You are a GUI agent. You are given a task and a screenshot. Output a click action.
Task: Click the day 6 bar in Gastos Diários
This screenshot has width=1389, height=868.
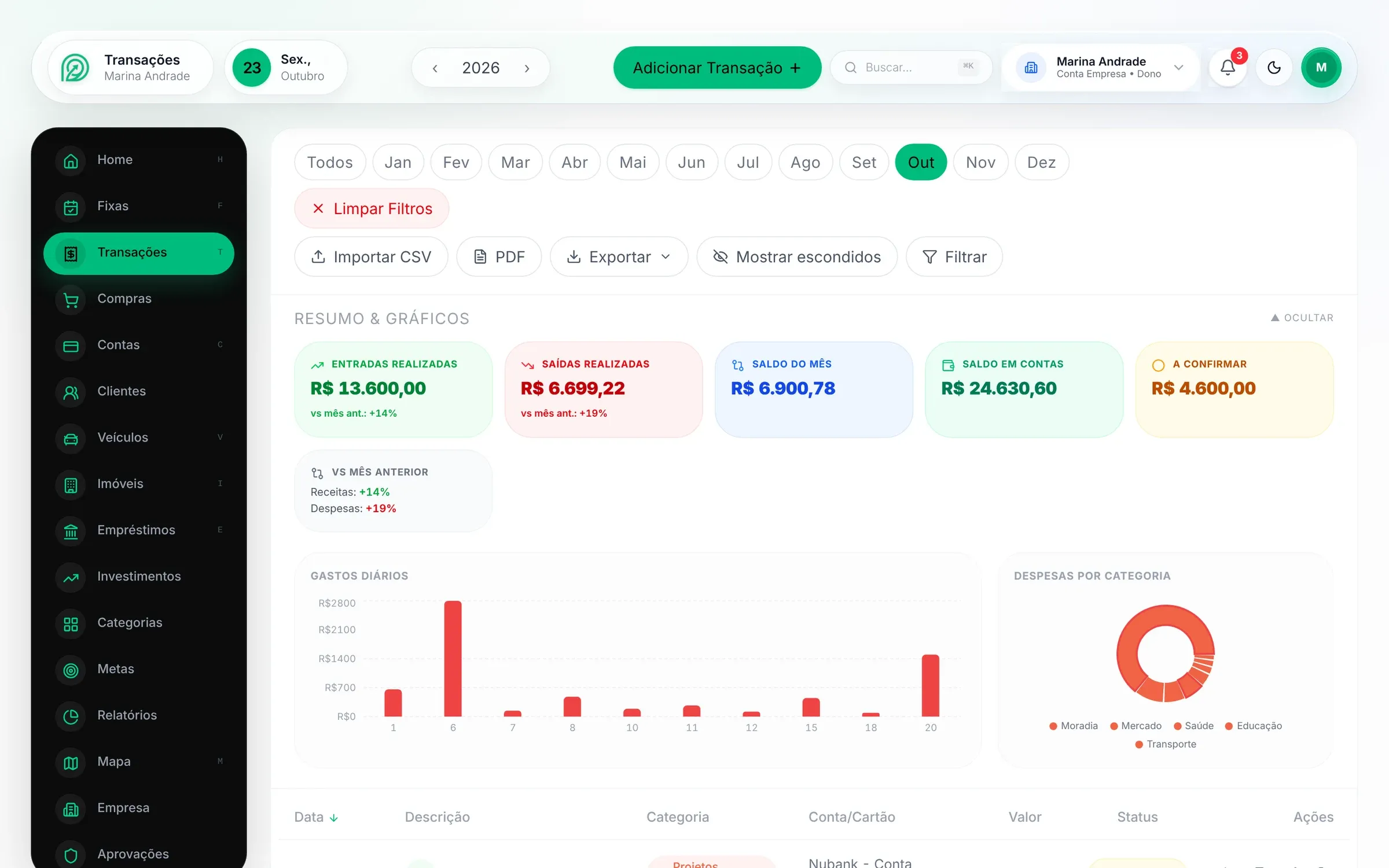pos(453,659)
